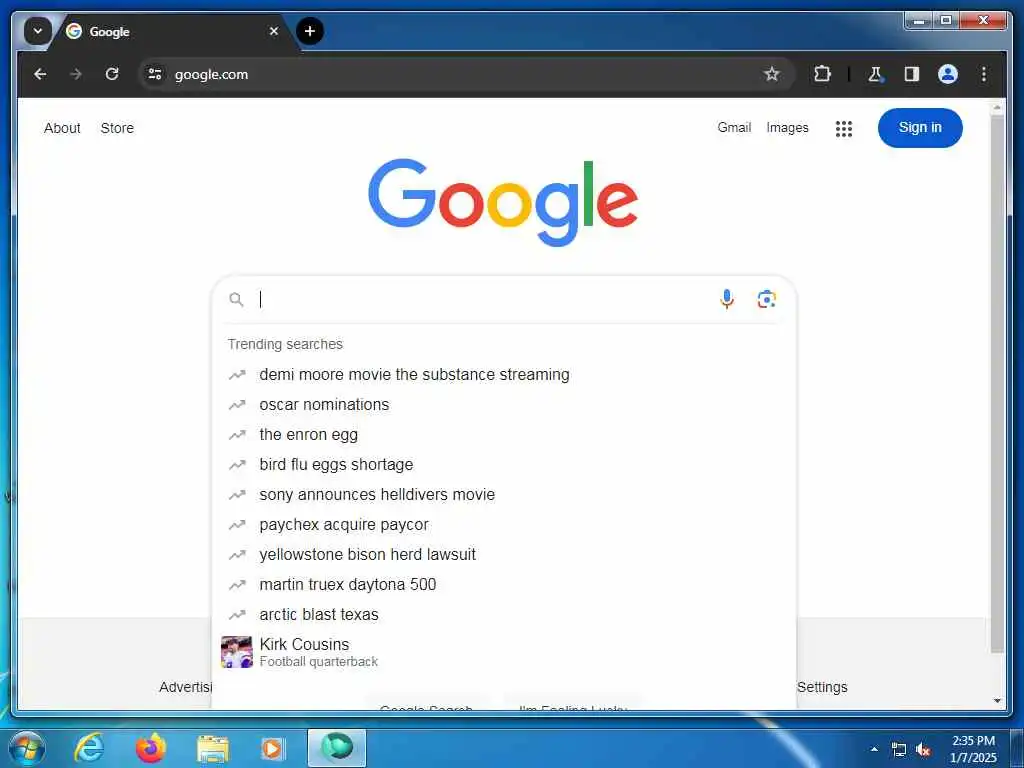
Task: Select suggestion bird flu eggs shortage
Action: (x=504, y=464)
